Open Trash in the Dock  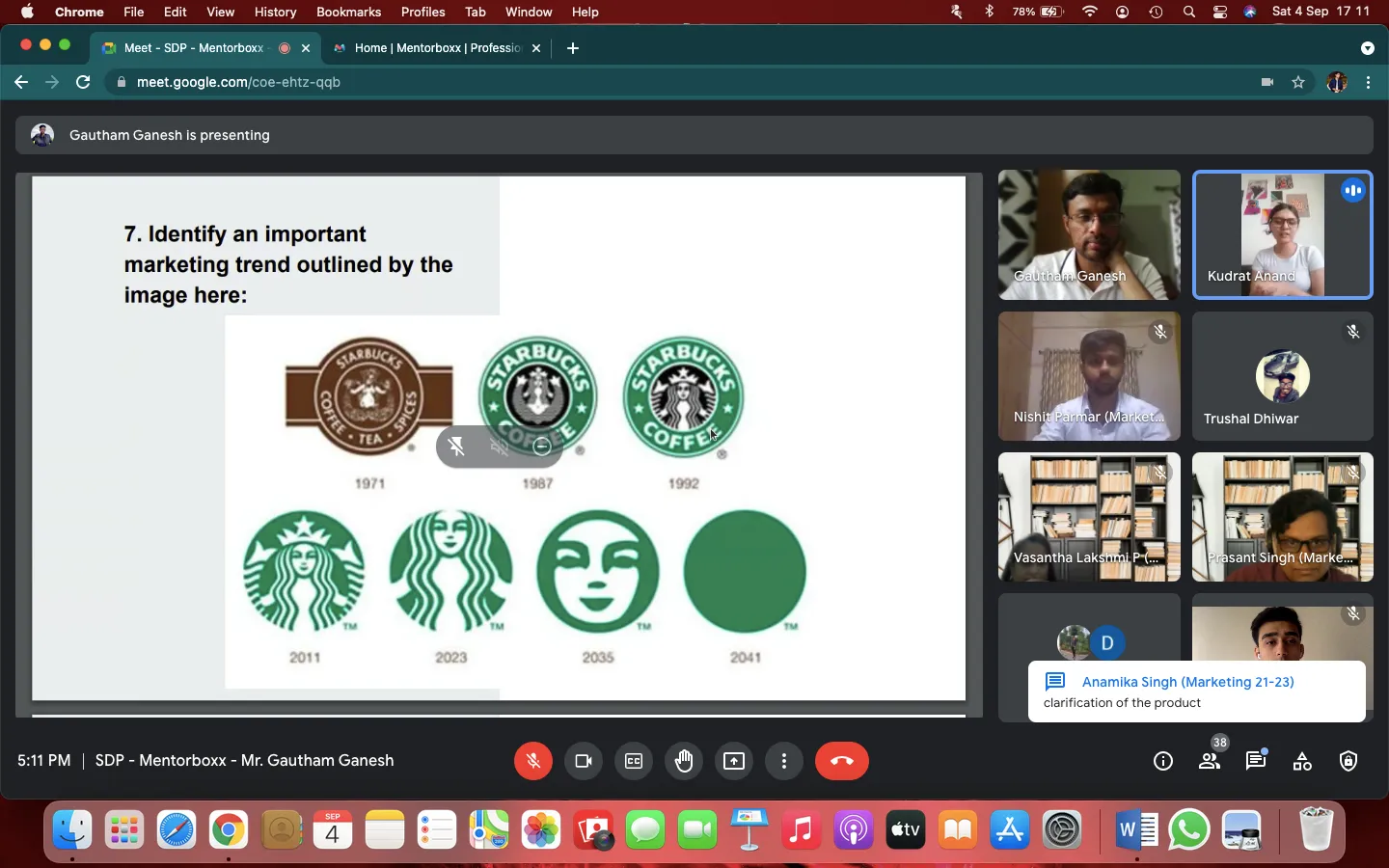tap(1316, 829)
